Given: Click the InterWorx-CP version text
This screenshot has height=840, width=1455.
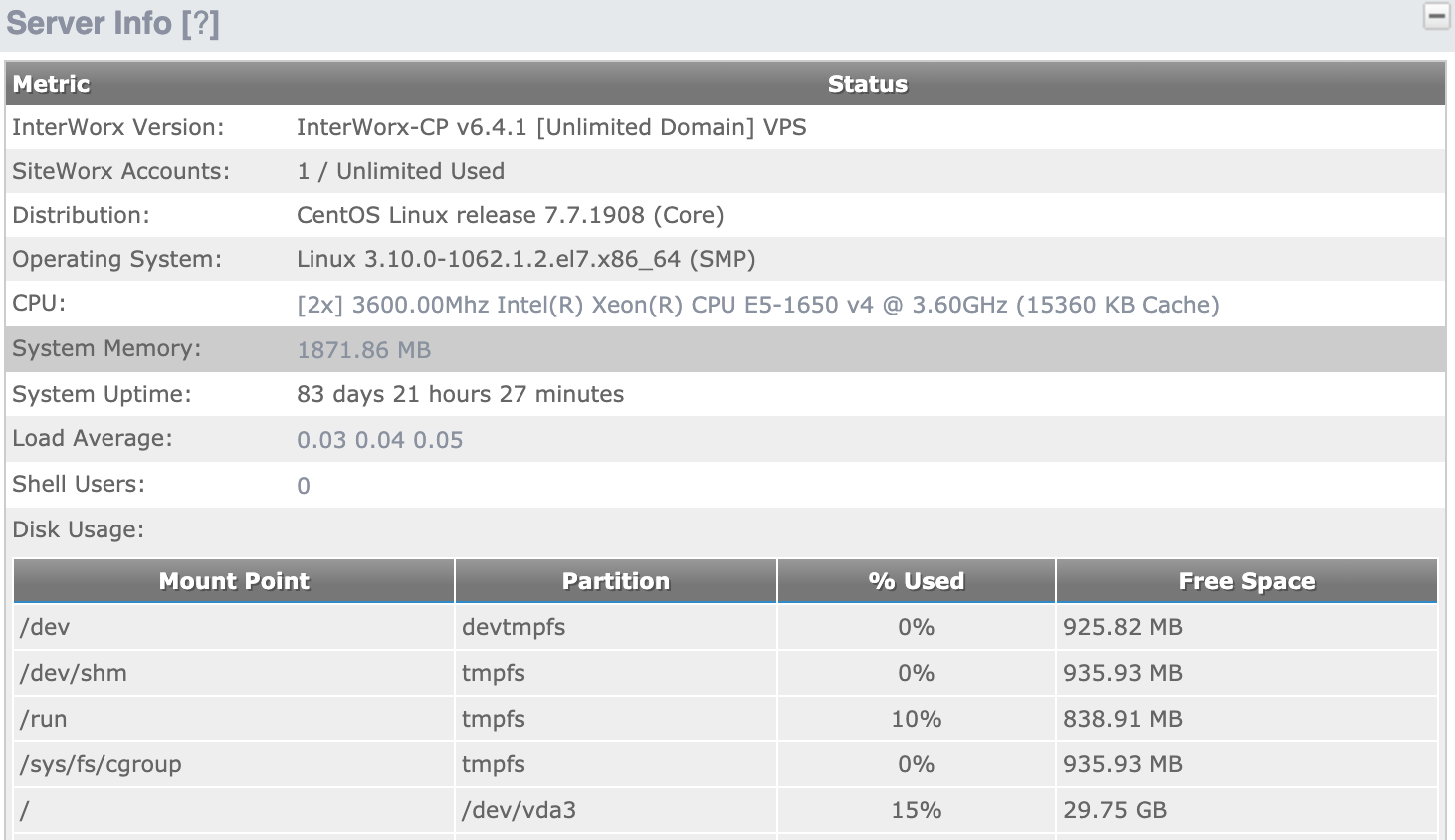Looking at the screenshot, I should (551, 127).
